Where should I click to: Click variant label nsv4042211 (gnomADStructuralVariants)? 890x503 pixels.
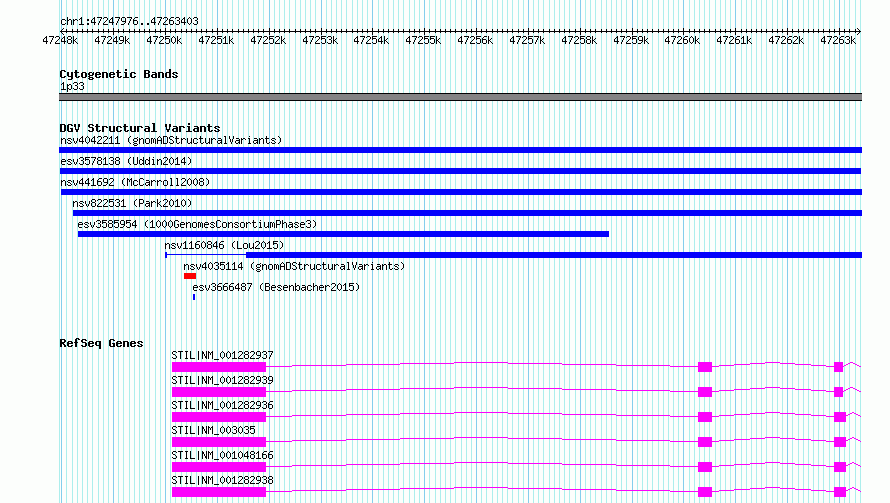(x=171, y=140)
